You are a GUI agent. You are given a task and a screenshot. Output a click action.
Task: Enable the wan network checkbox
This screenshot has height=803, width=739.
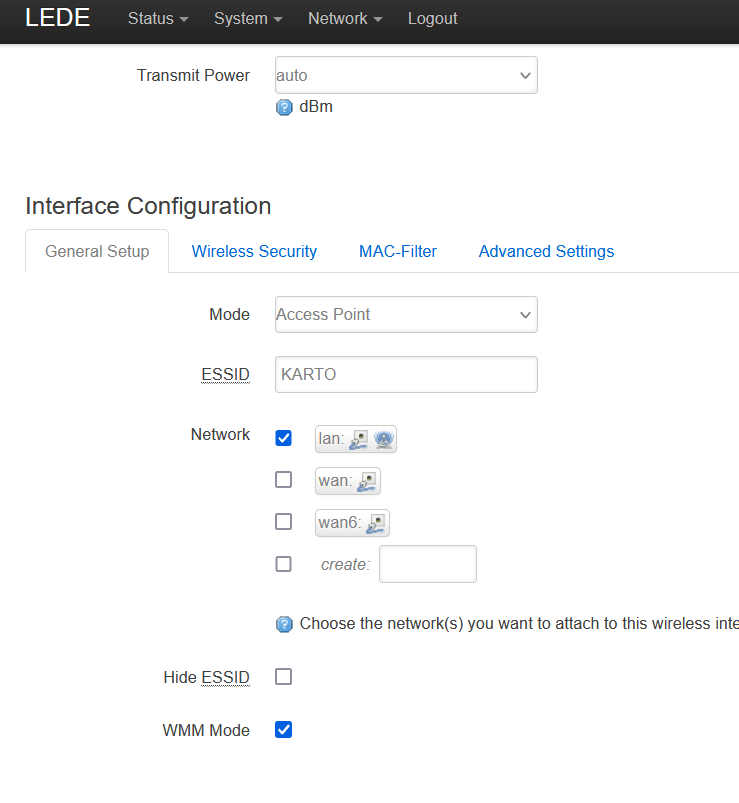(284, 480)
